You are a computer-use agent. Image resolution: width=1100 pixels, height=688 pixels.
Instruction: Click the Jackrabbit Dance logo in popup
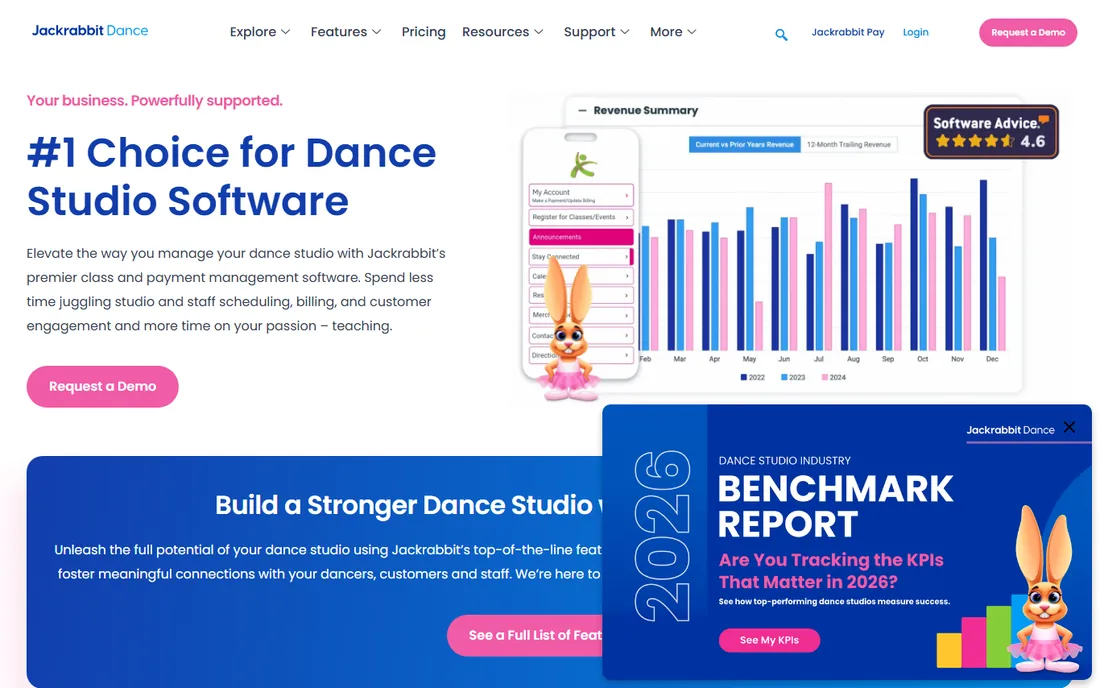click(x=1010, y=430)
